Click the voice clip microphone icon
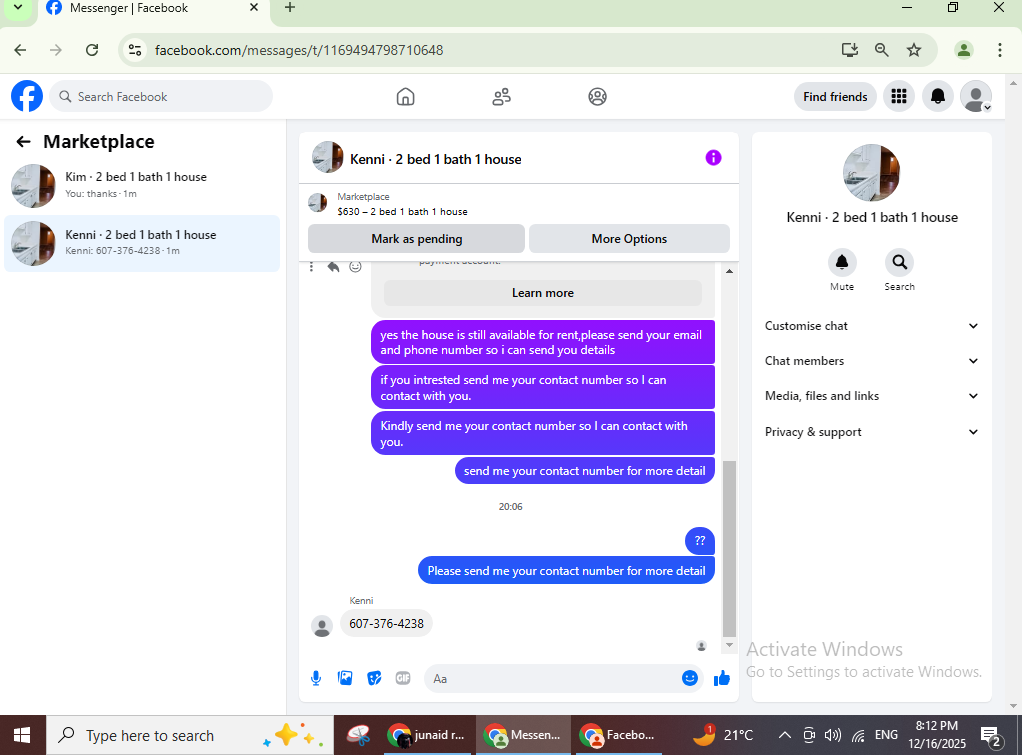The image size is (1022, 755). point(316,678)
